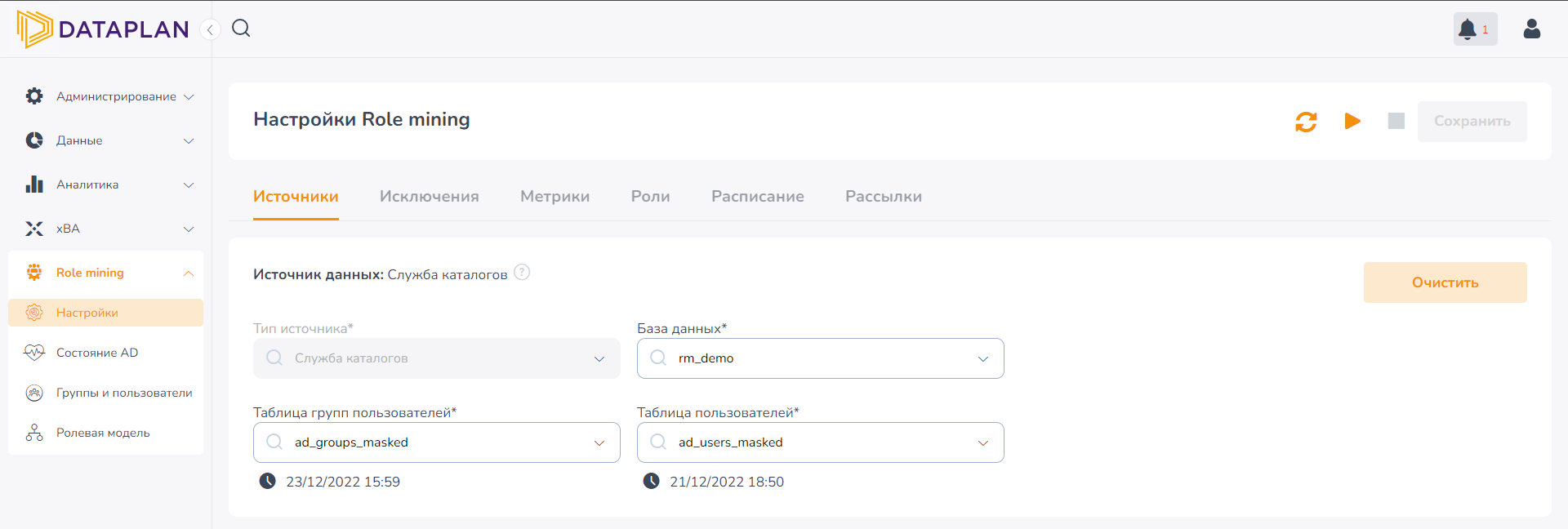This screenshot has width=1568, height=529.
Task: Open Ролевая модель in the sidebar
Action: [103, 433]
